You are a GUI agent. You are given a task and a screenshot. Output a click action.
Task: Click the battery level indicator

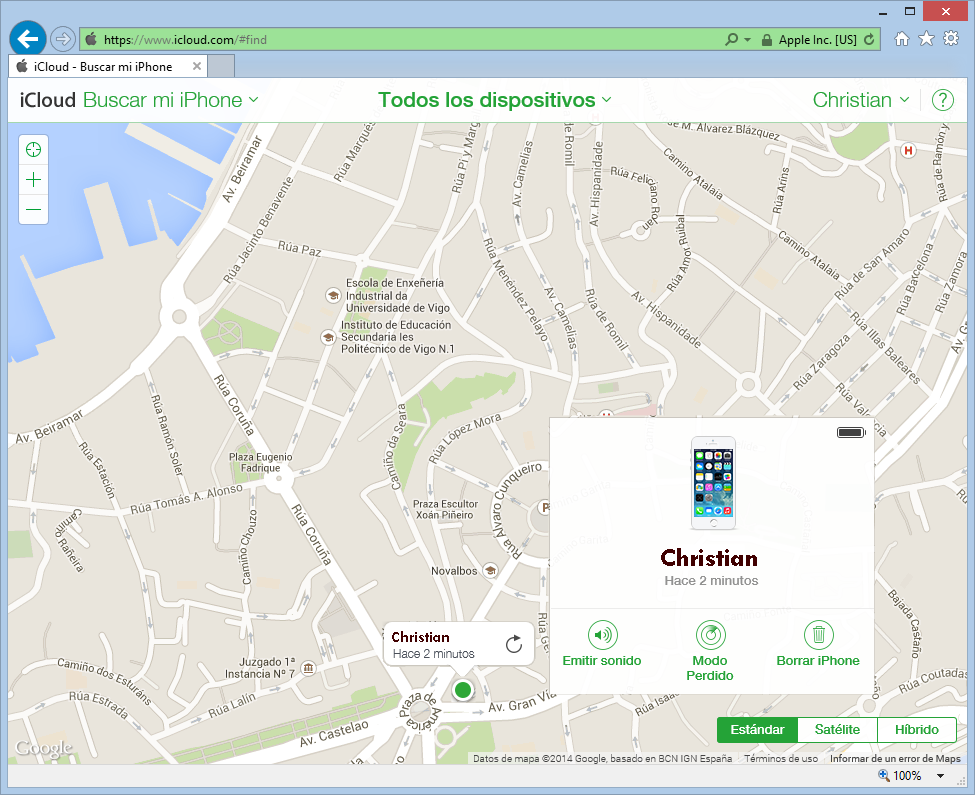point(851,433)
